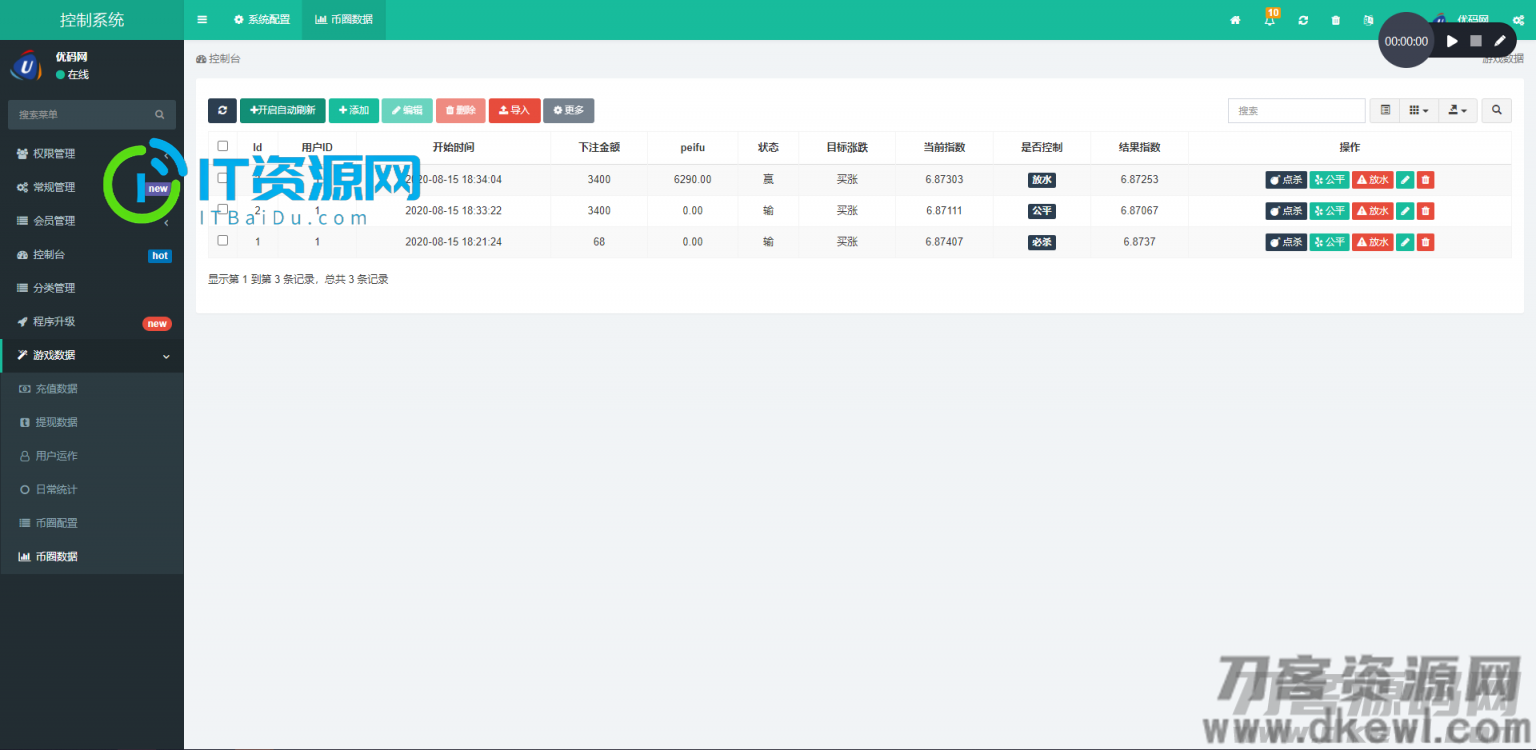This screenshot has height=750, width=1536.
Task: Click 放水 button in row 18:34:04
Action: [1372, 180]
